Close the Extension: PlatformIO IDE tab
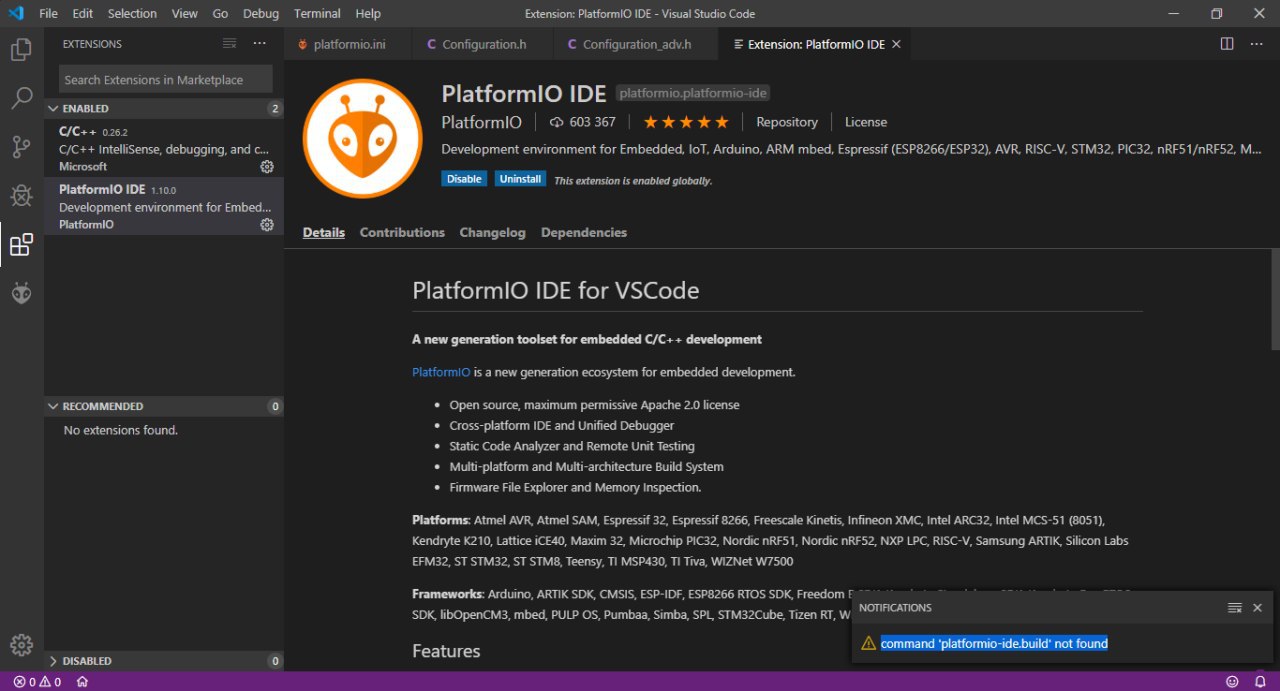 [896, 44]
